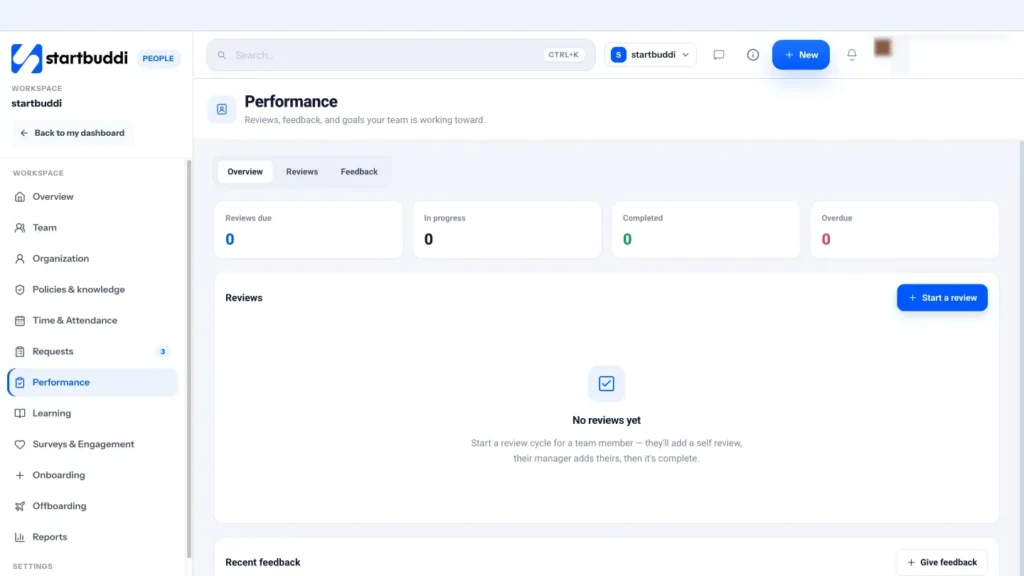Click the Offboarding plane icon
1024x576 pixels.
[20, 506]
